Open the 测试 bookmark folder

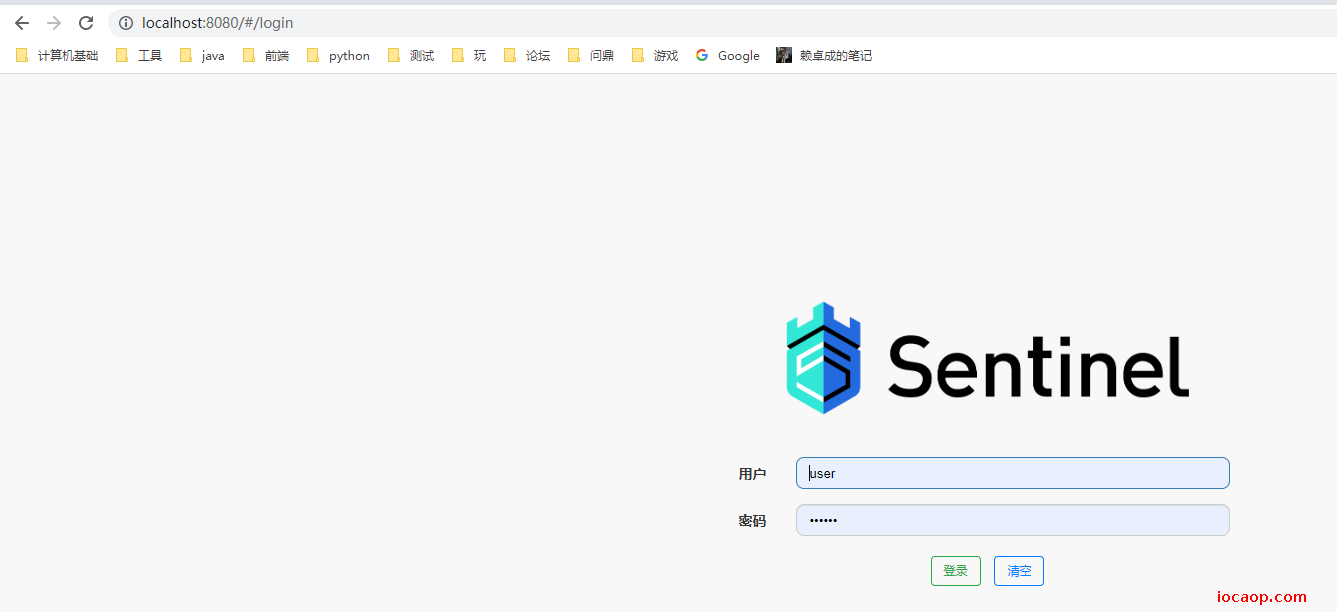(x=411, y=56)
